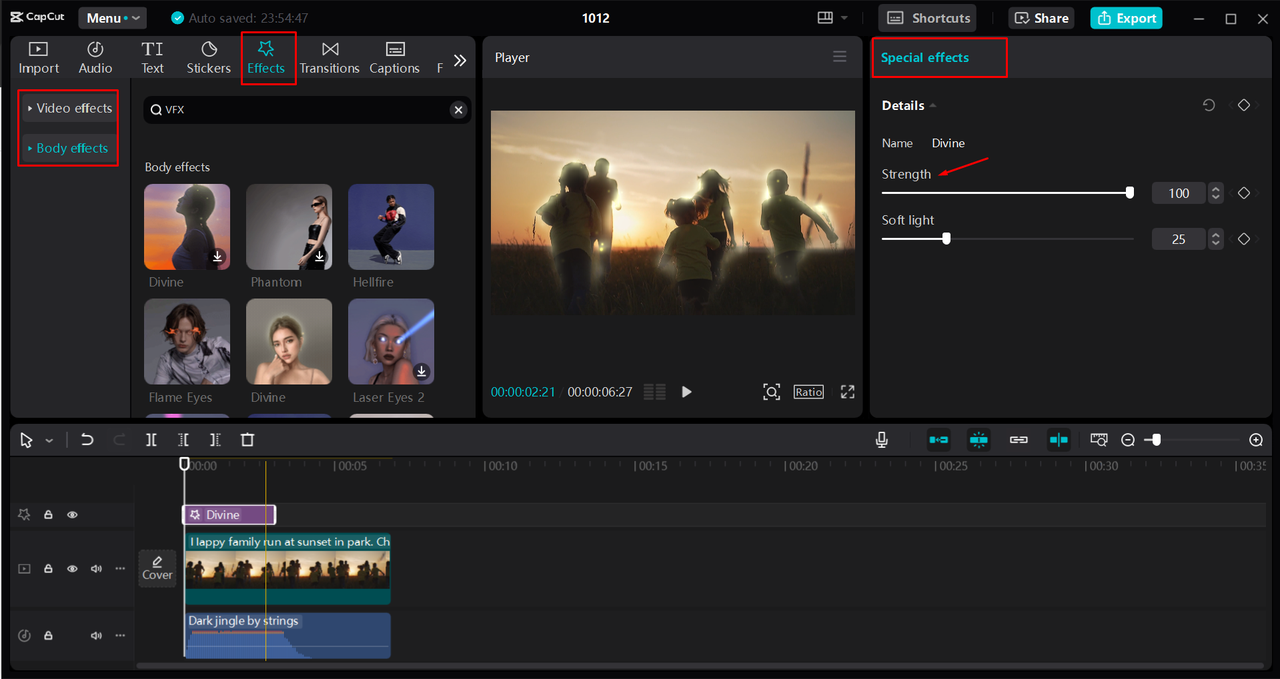Undo the last action

(87, 440)
